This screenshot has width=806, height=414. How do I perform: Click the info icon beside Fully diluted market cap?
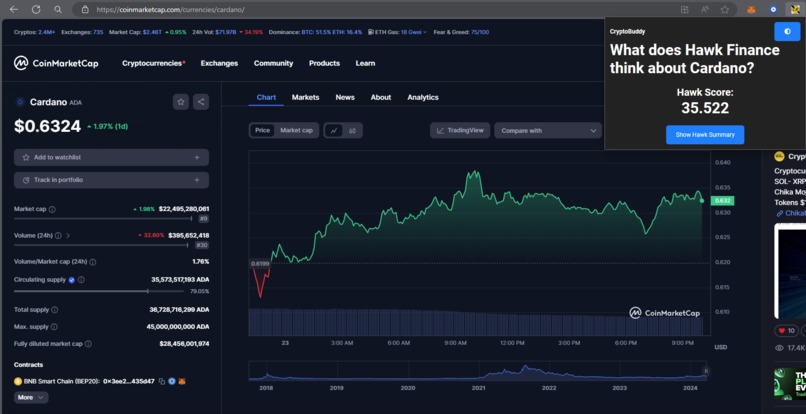pyautogui.click(x=88, y=344)
